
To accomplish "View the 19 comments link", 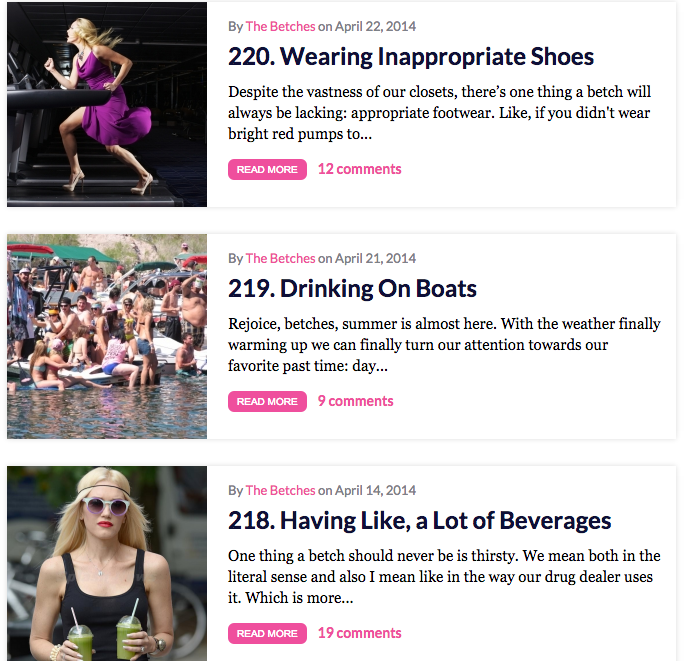I will pos(359,633).
